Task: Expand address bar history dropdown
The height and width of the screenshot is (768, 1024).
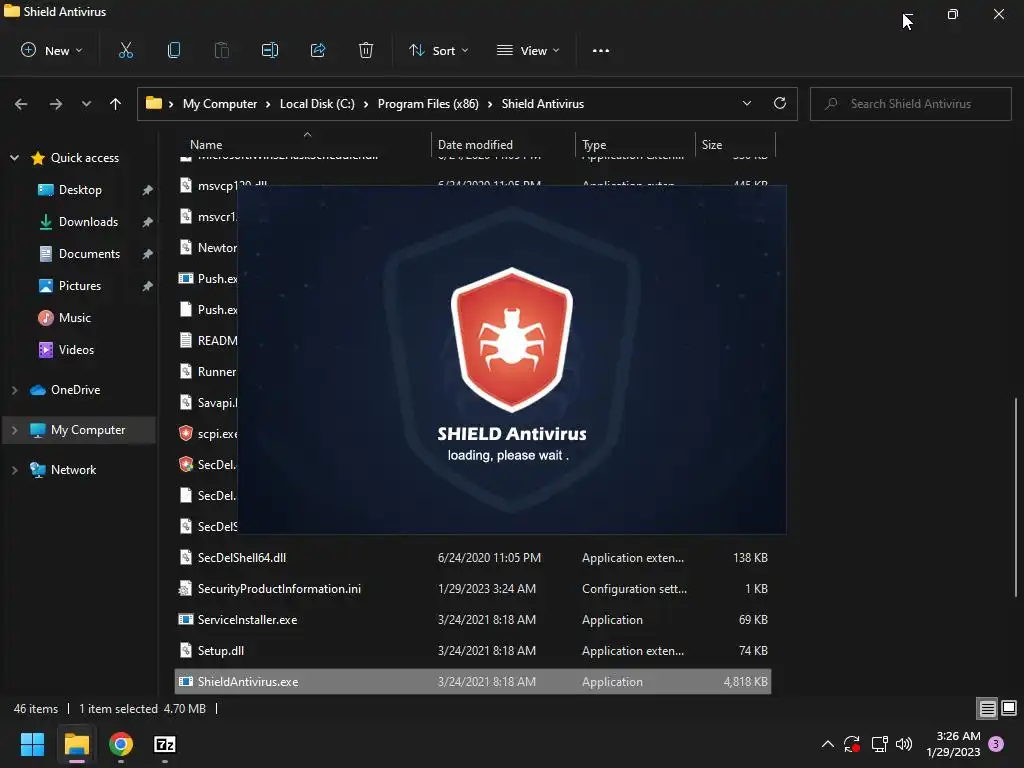Action: (746, 103)
